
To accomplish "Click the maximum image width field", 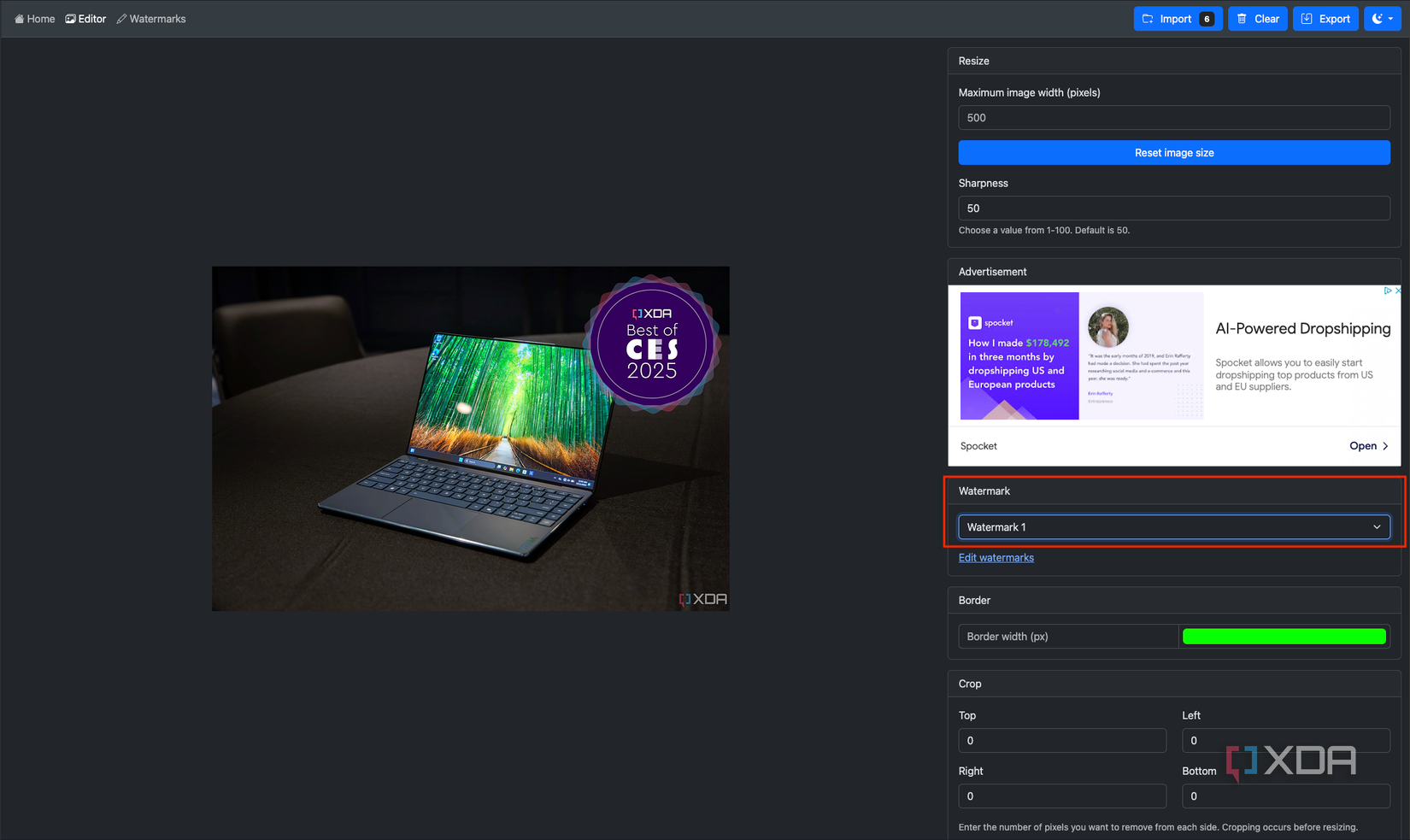I will tap(1174, 118).
